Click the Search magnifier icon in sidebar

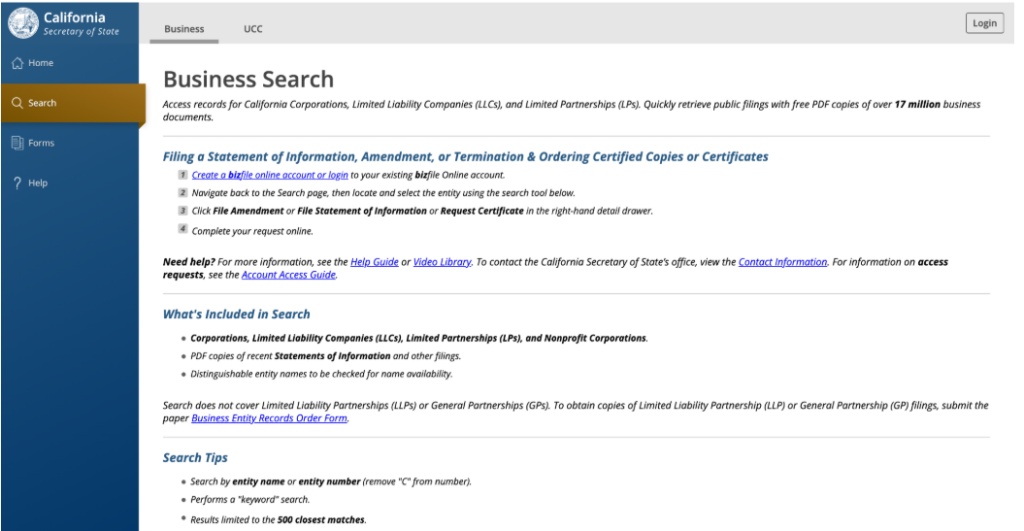18,103
